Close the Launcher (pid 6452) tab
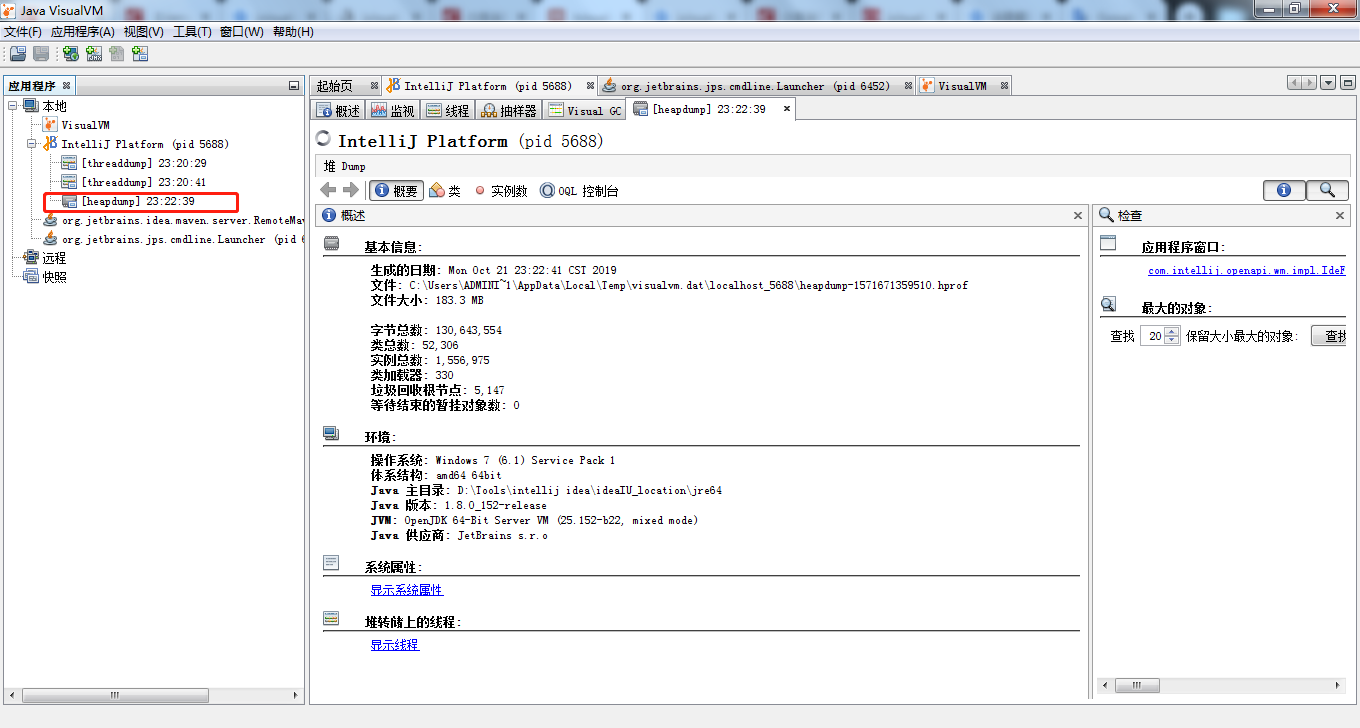The width and height of the screenshot is (1360, 728). click(909, 86)
